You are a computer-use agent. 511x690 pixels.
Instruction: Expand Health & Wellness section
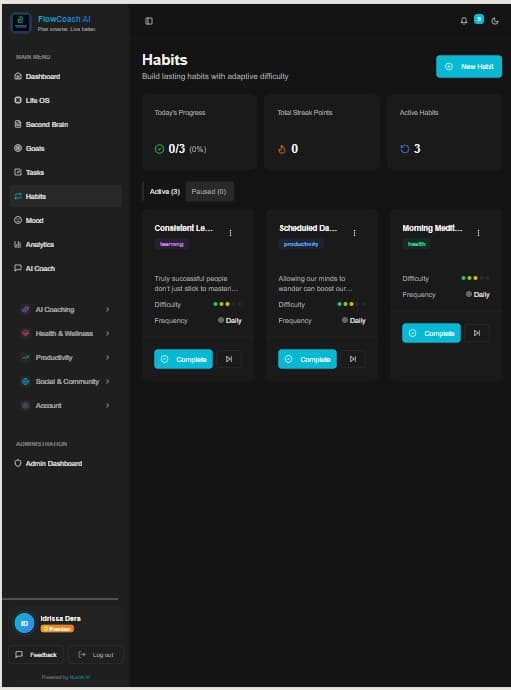[x=65, y=334]
